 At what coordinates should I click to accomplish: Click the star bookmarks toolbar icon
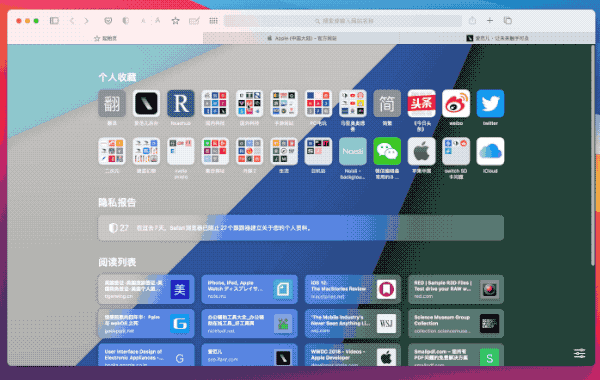(x=175, y=21)
